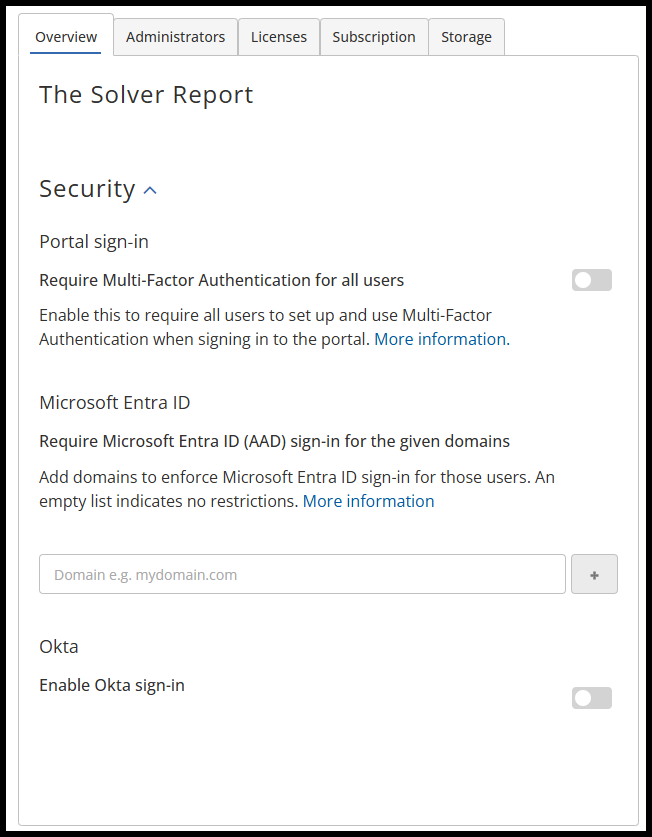
Task: Click the Microsoft Entra ID subheading
Action: [115, 403]
